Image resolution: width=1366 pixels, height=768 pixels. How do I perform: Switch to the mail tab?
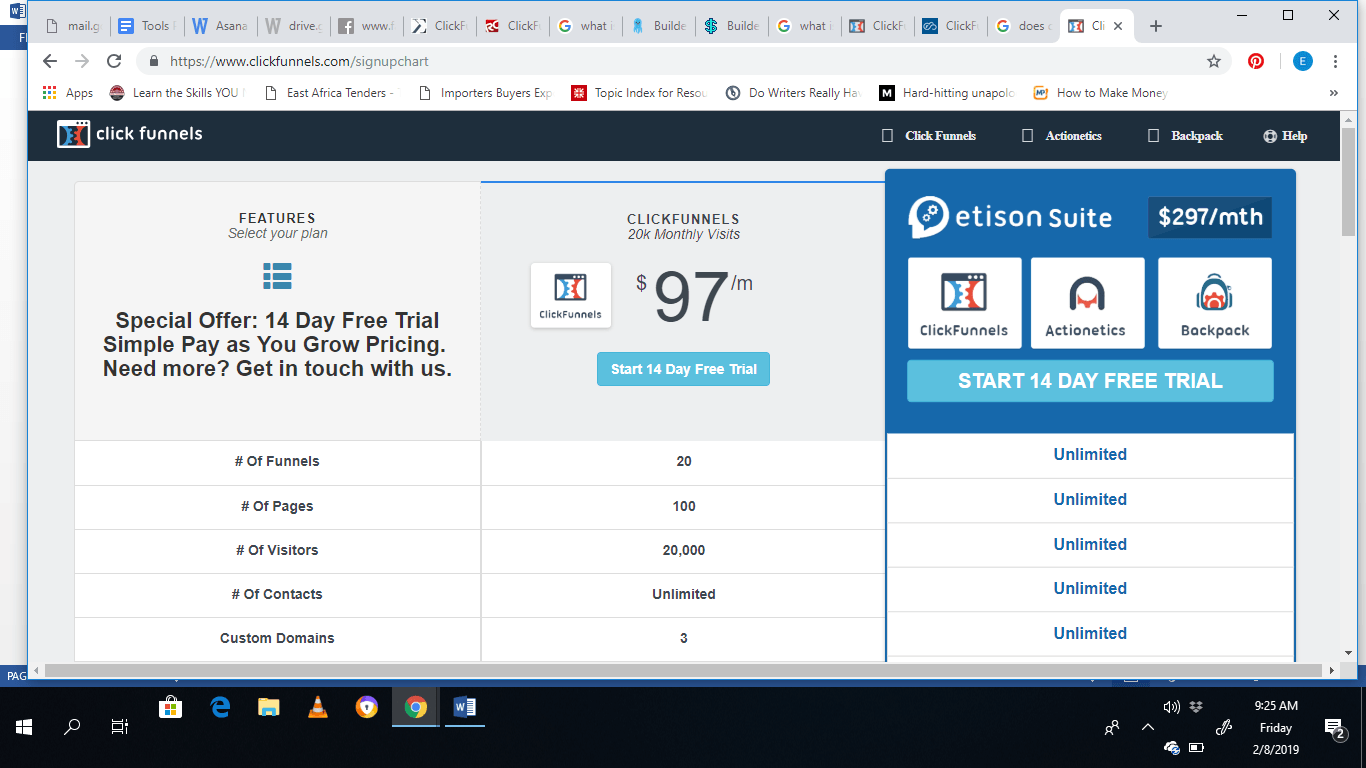pos(72,26)
